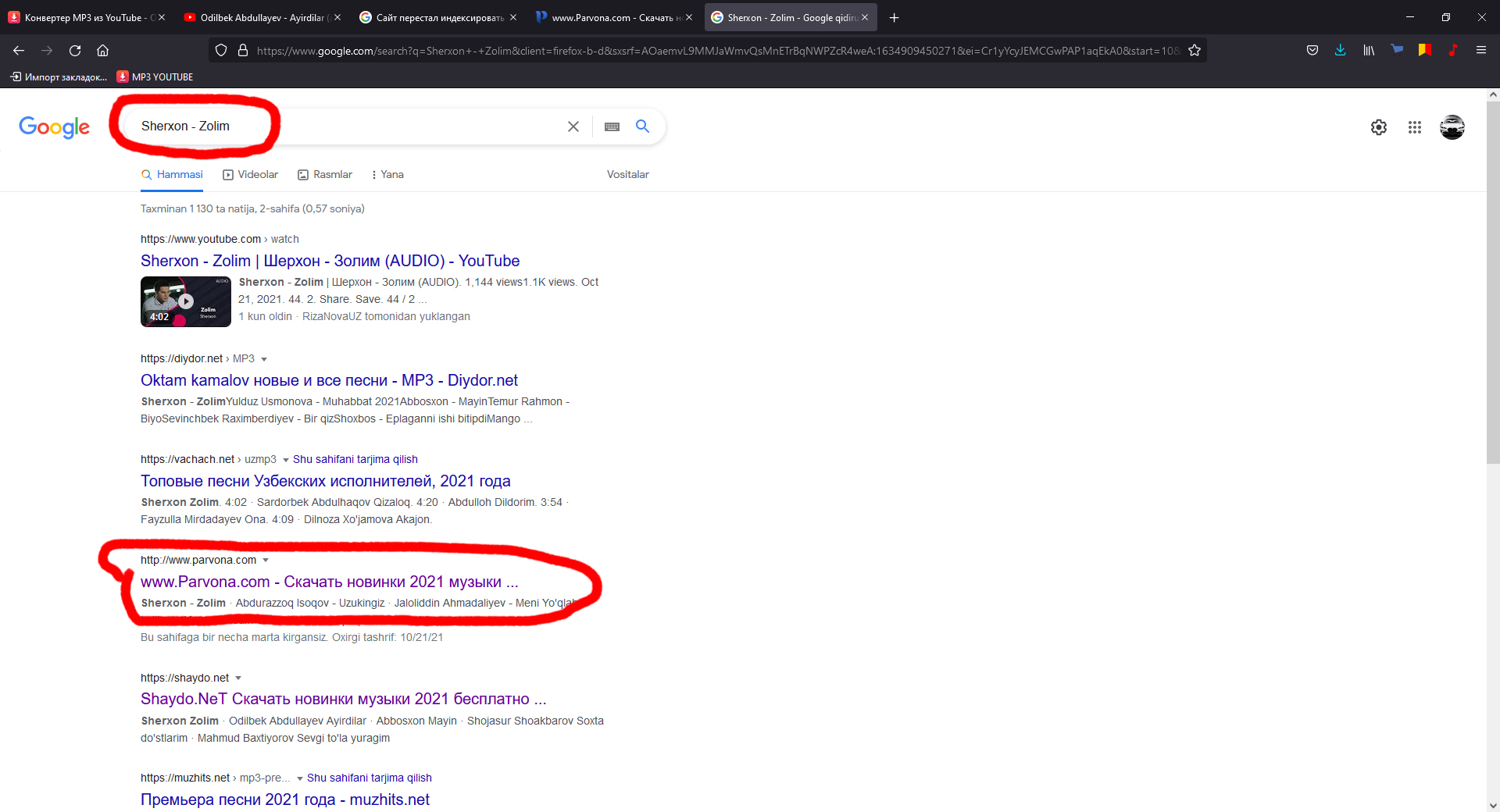Expand the parvona.com result options arrow
The width and height of the screenshot is (1500, 812).
pos(266,561)
